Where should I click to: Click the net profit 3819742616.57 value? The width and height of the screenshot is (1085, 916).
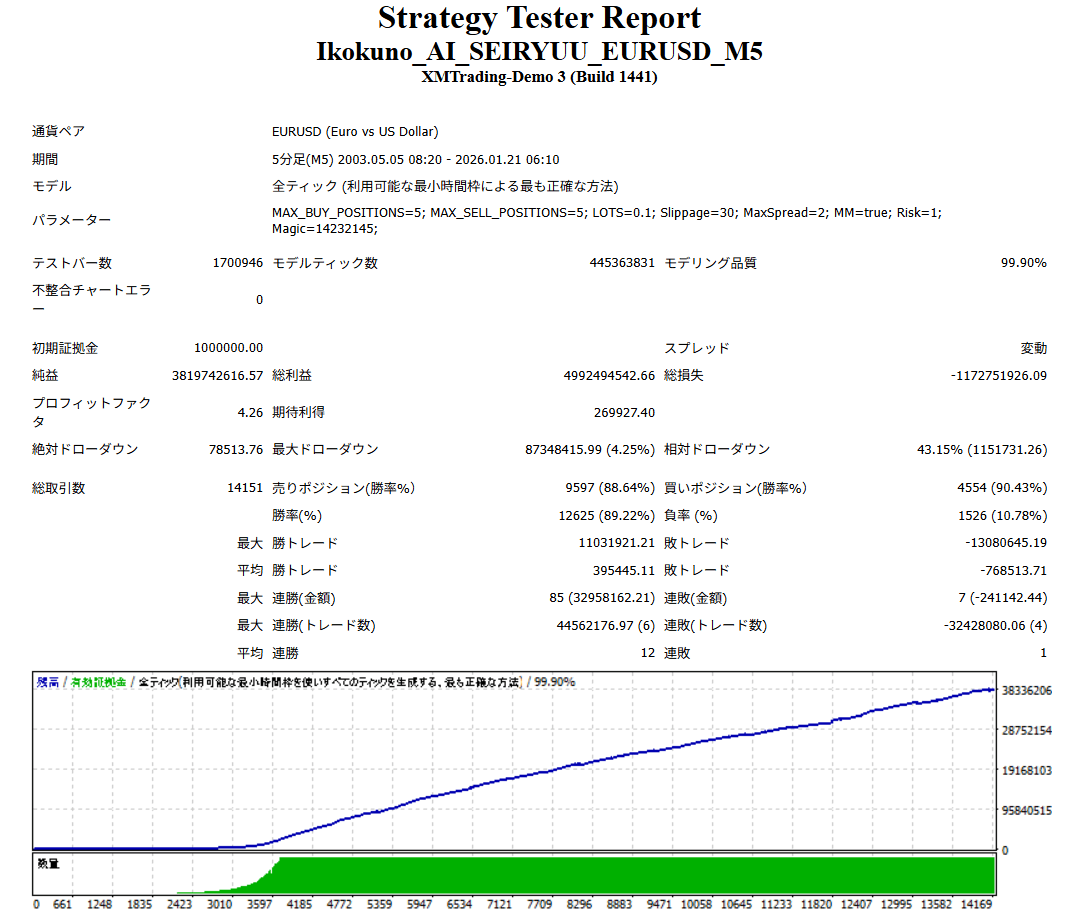click(x=217, y=376)
